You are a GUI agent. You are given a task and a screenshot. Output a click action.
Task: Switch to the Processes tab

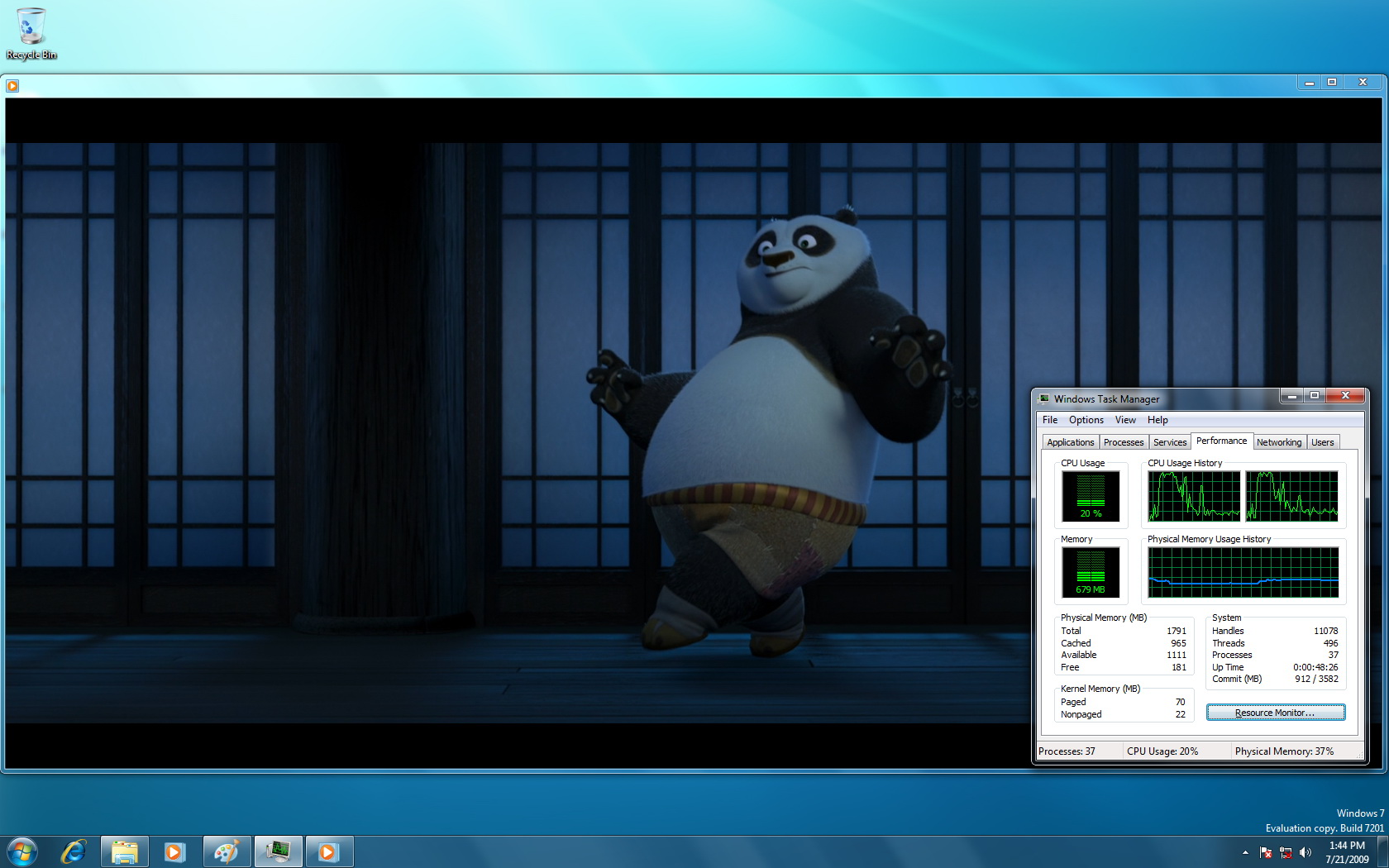coord(1124,442)
